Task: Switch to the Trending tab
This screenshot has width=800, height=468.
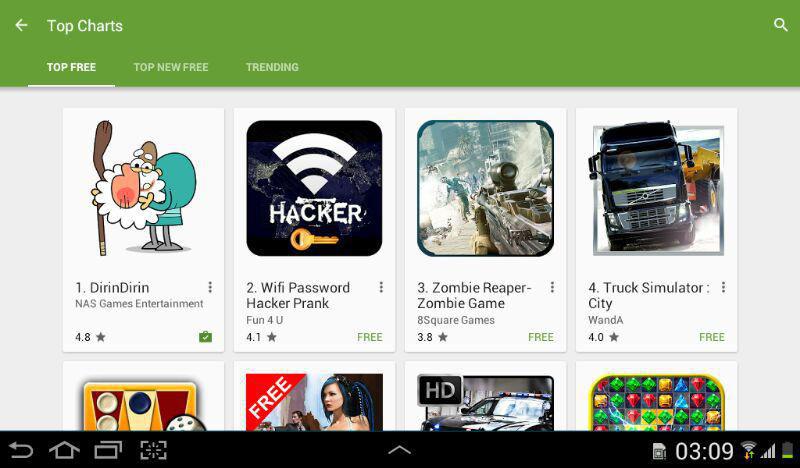Action: pyautogui.click(x=272, y=67)
